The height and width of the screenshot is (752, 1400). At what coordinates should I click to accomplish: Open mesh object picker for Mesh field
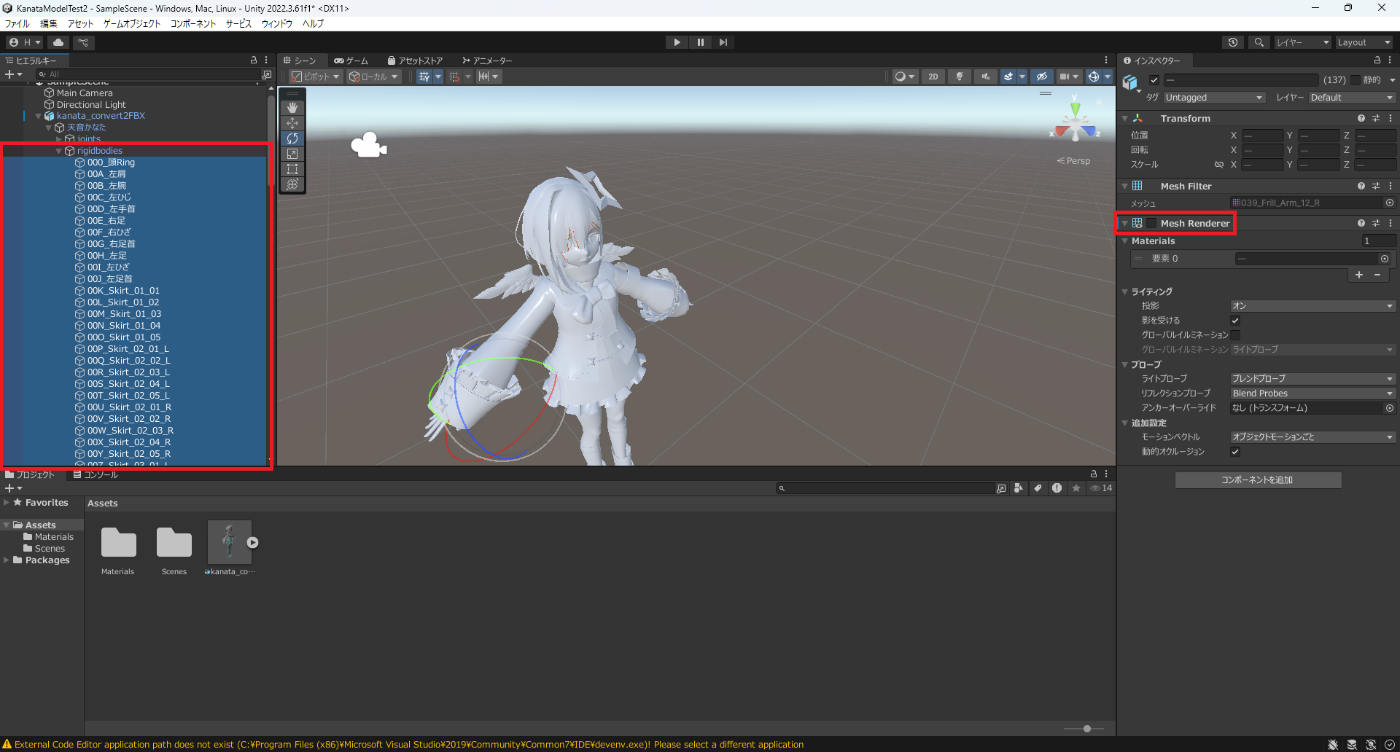1389,202
